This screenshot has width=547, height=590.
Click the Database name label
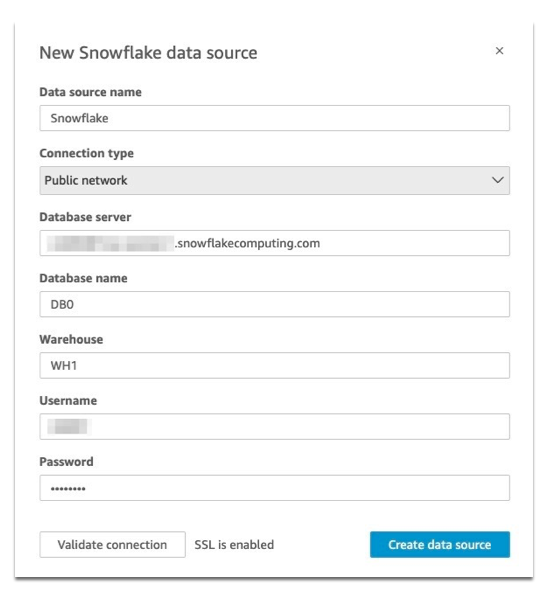tap(83, 278)
